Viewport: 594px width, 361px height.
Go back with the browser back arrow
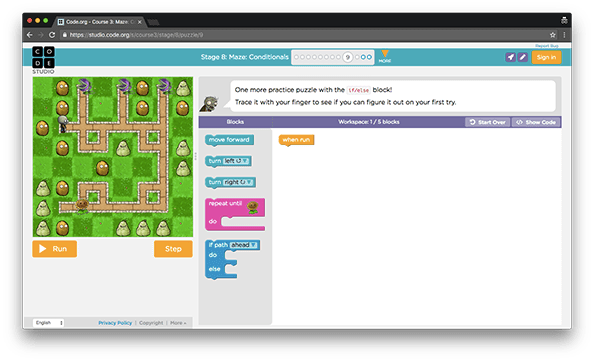click(30, 35)
